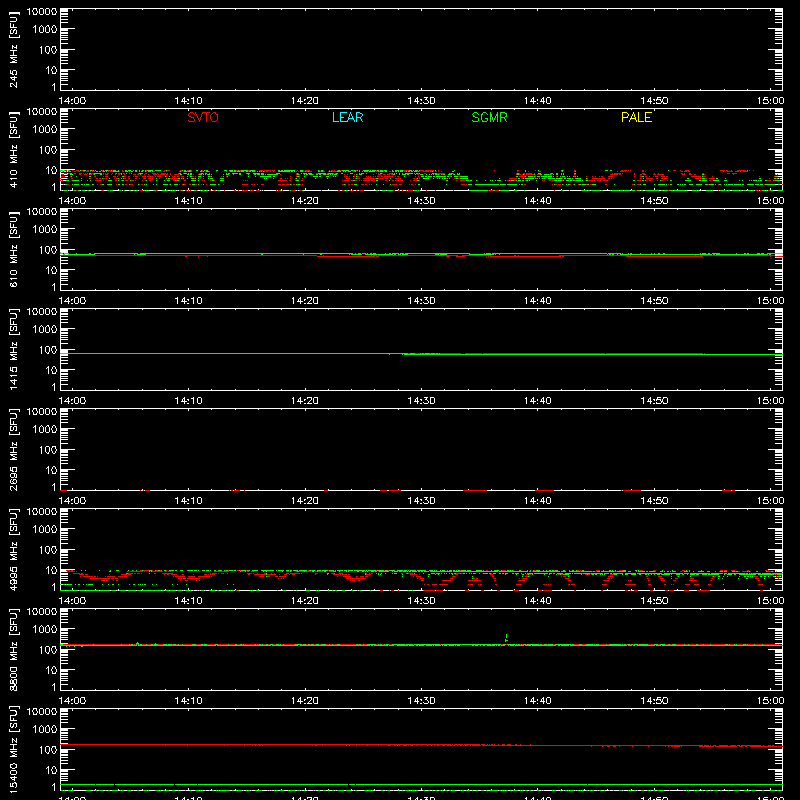Select the 610 MHz [SFU] axis title
The width and height of the screenshot is (800, 800).
(x=13, y=249)
